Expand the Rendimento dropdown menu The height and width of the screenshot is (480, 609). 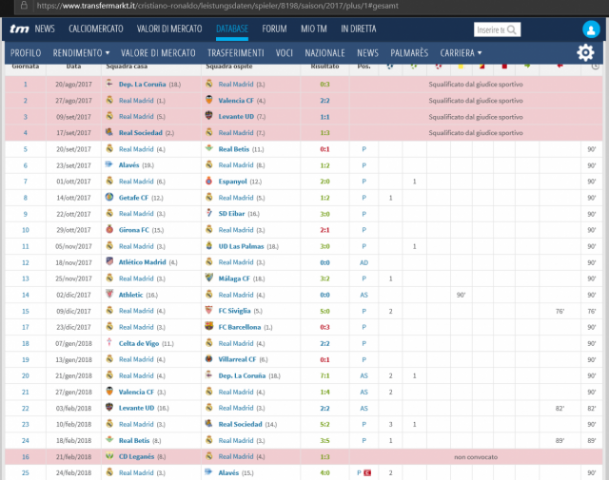click(81, 53)
